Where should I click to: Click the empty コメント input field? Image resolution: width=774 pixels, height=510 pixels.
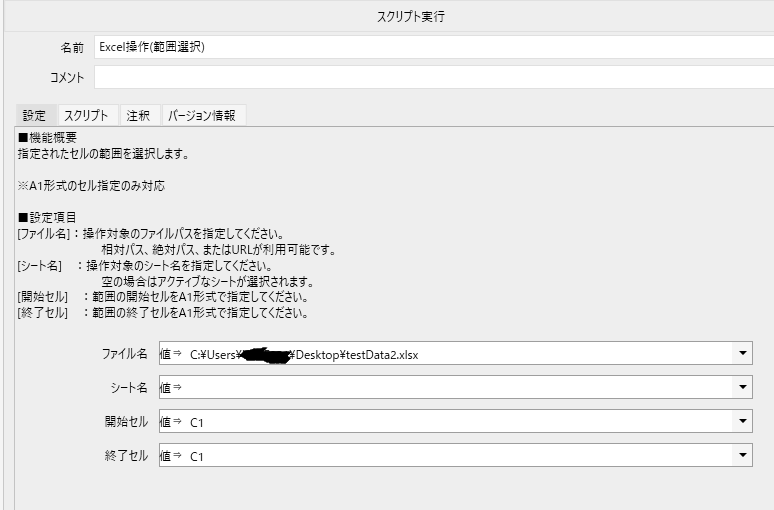pyautogui.click(x=430, y=77)
